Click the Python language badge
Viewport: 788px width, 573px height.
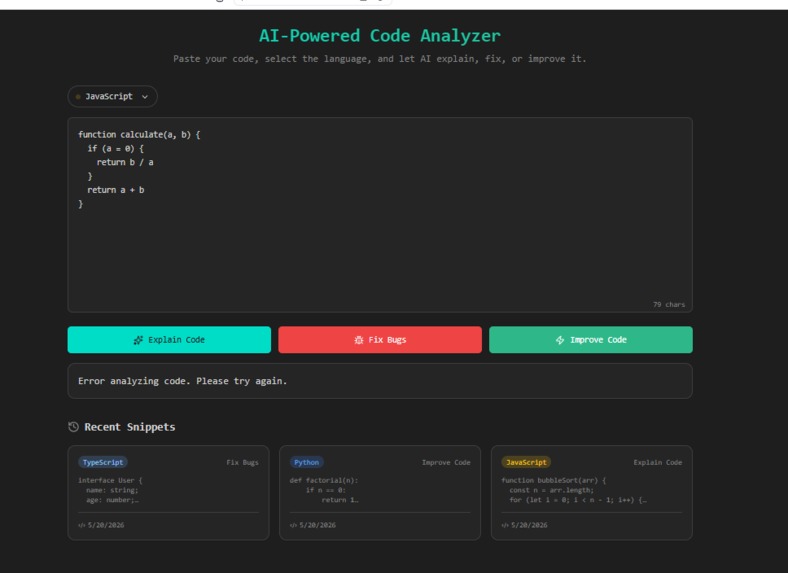(307, 462)
